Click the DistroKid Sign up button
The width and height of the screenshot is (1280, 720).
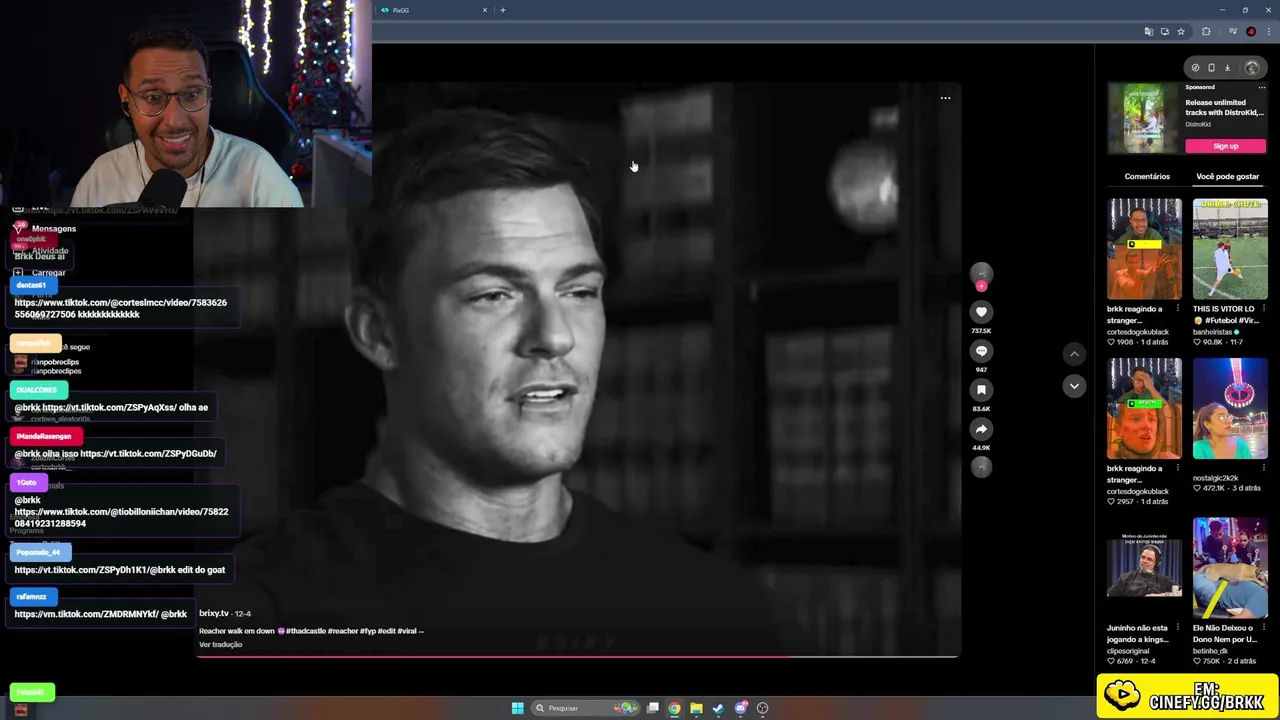coord(1225,146)
